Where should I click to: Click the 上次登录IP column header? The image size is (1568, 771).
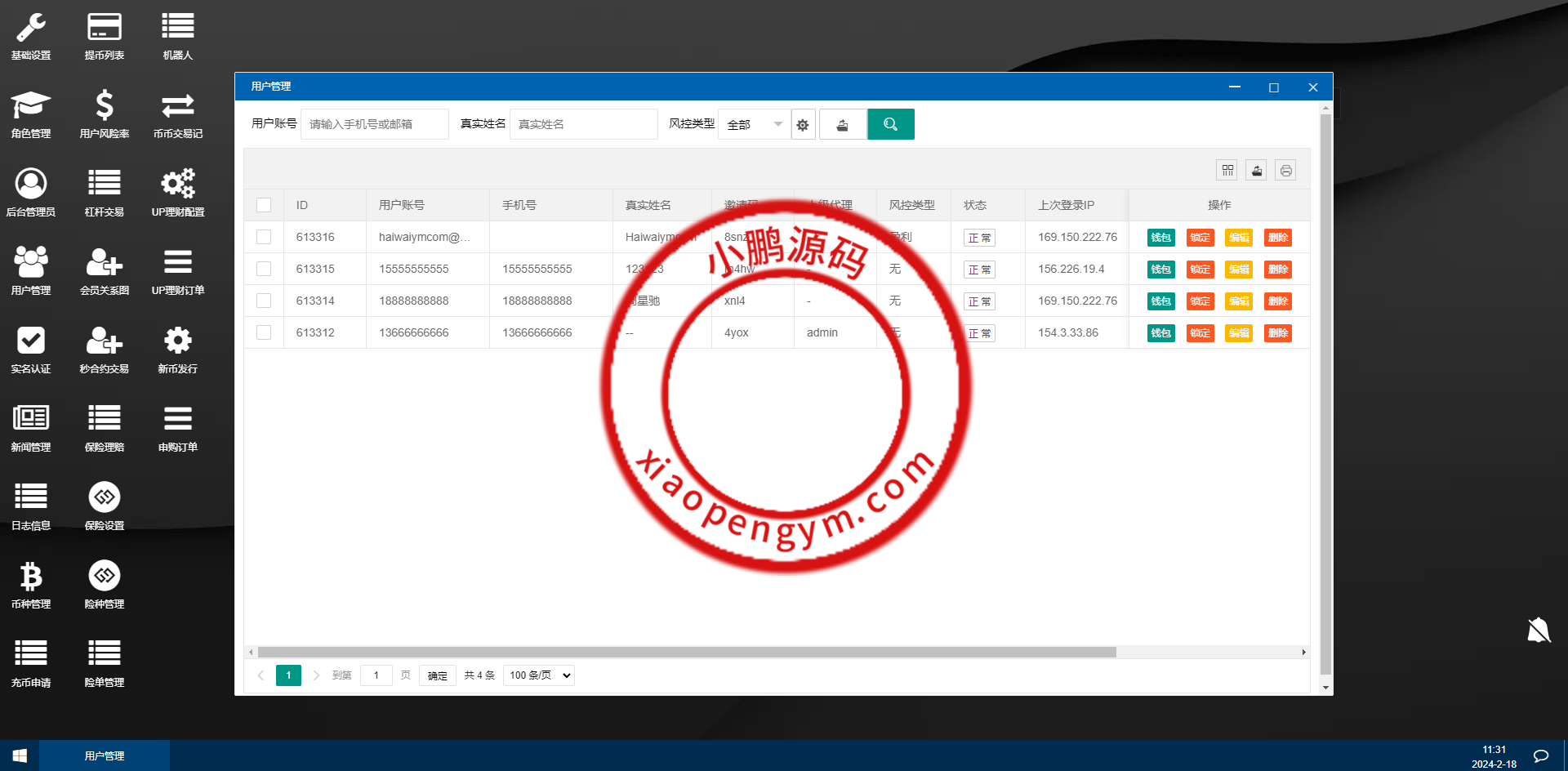pos(1066,205)
